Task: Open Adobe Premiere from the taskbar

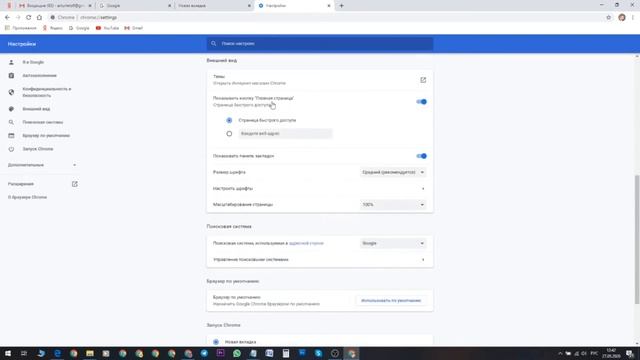Action: click(x=220, y=353)
